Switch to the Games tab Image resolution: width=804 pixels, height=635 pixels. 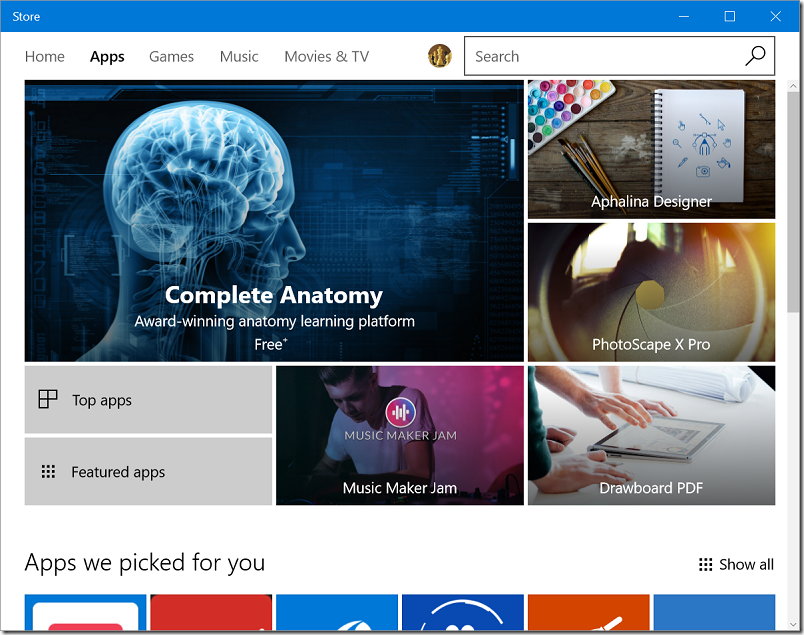(x=171, y=56)
